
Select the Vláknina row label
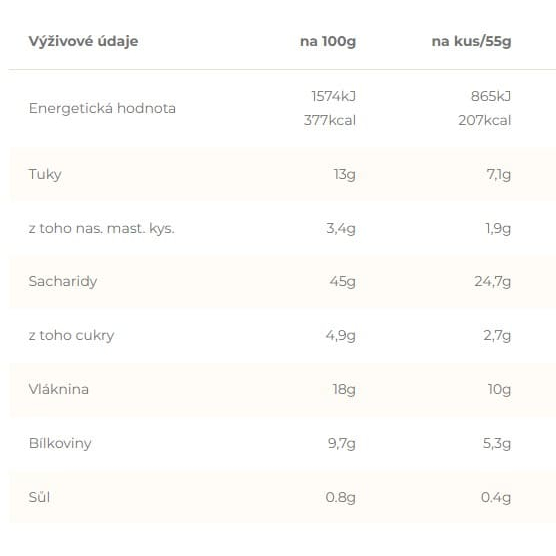coord(59,389)
